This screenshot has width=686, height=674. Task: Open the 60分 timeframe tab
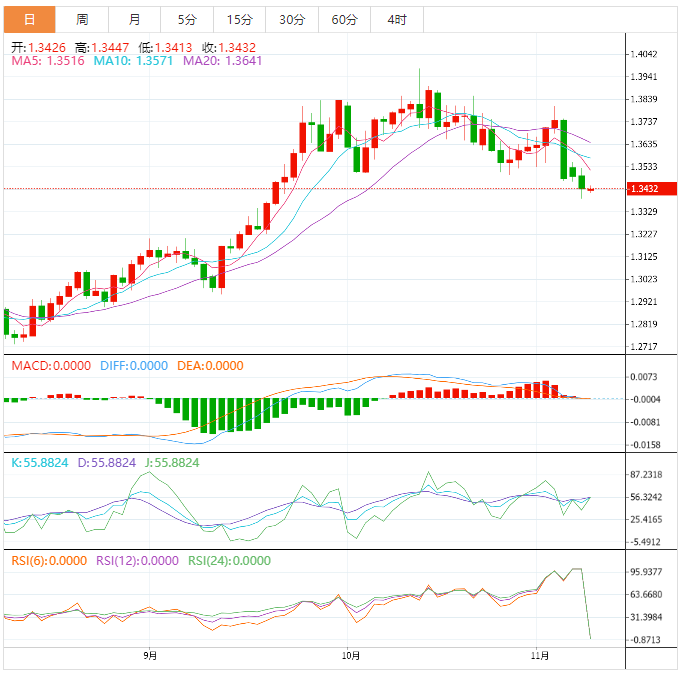[x=345, y=20]
